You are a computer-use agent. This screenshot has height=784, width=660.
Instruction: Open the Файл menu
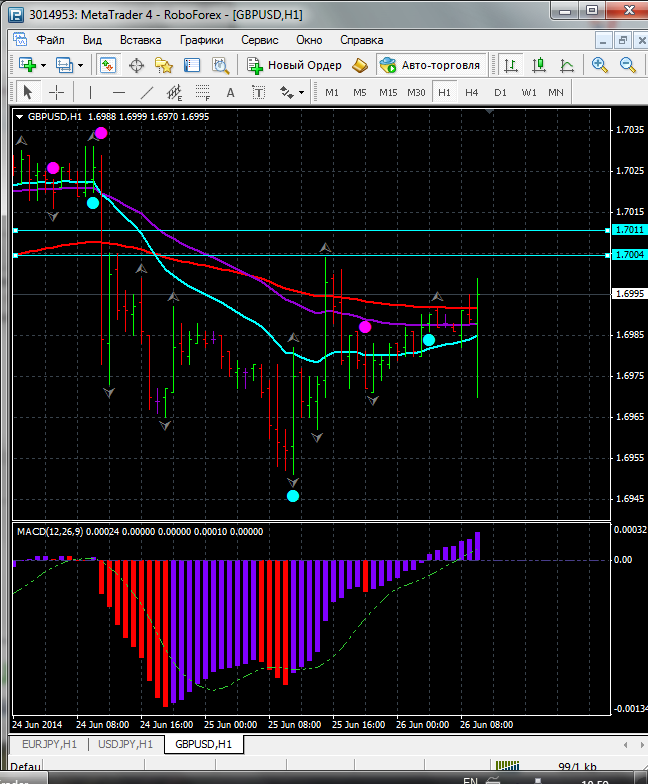50,40
